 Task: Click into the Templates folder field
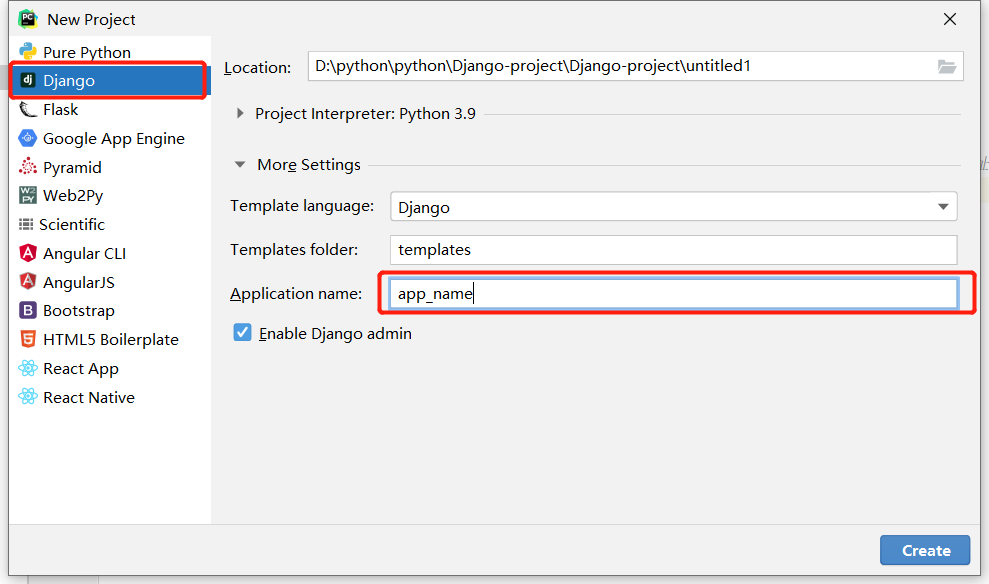coord(672,250)
